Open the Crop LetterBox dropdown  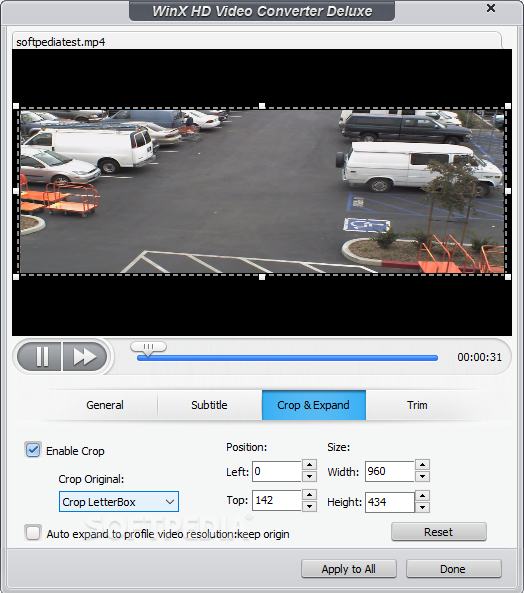coord(119,502)
